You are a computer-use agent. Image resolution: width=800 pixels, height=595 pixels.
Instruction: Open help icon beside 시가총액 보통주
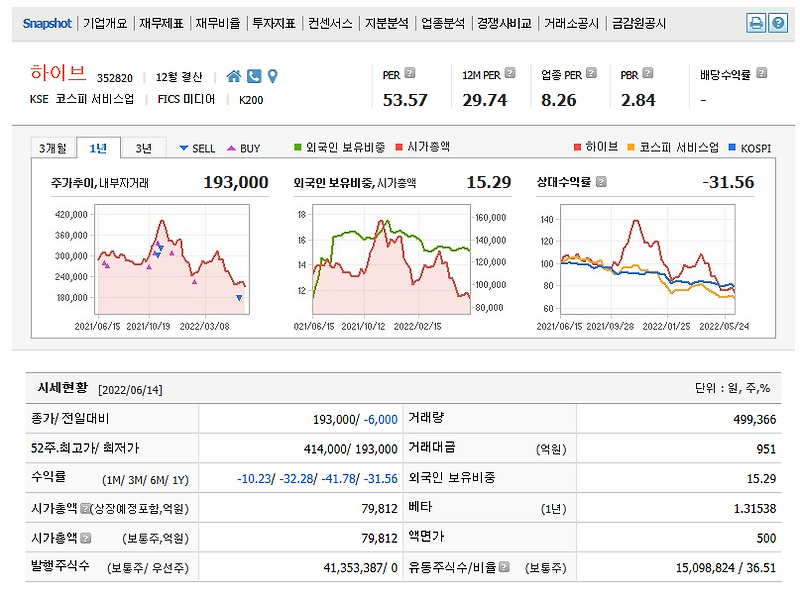point(86,537)
